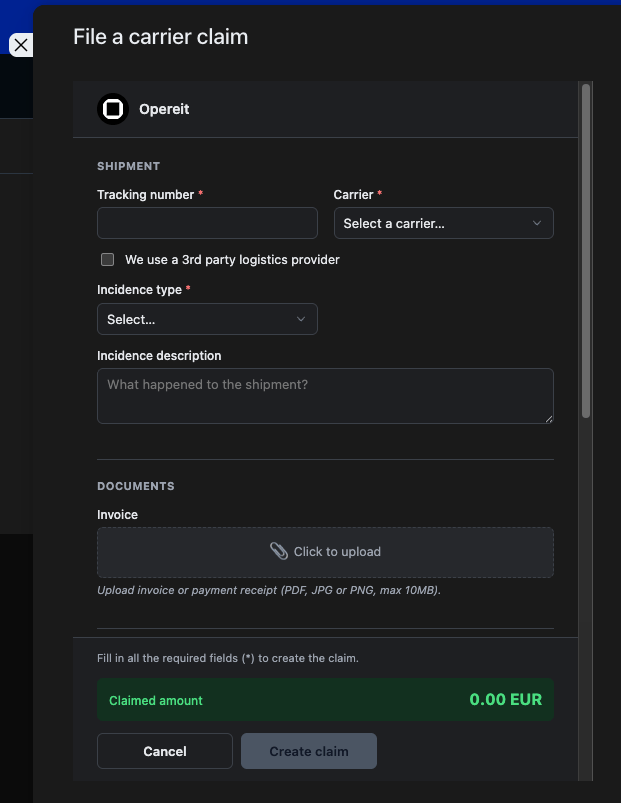Viewport: 621px width, 803px height.
Task: Click the Cancel button
Action: tap(165, 751)
